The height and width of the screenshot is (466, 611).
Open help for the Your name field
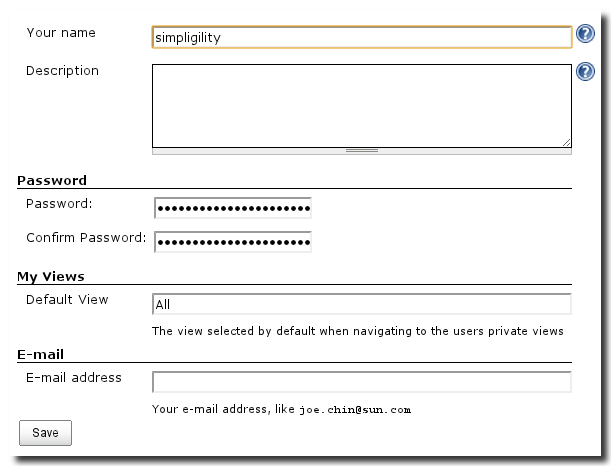tap(587, 34)
